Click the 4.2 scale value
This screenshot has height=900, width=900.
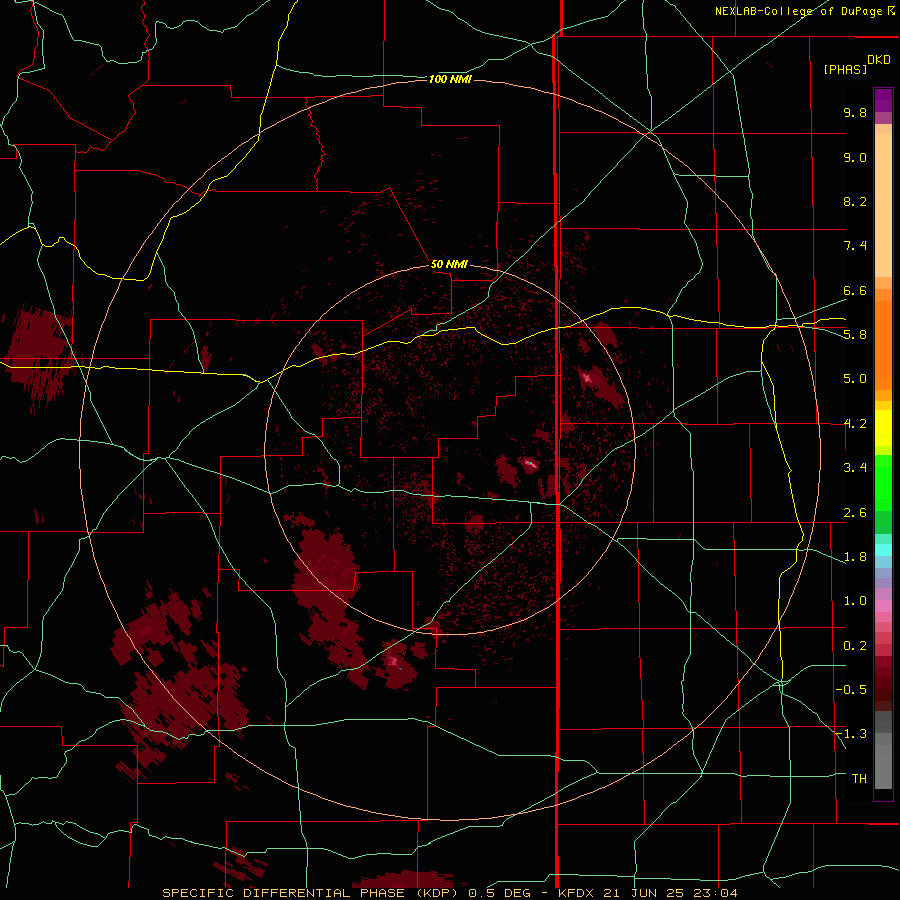pos(855,424)
